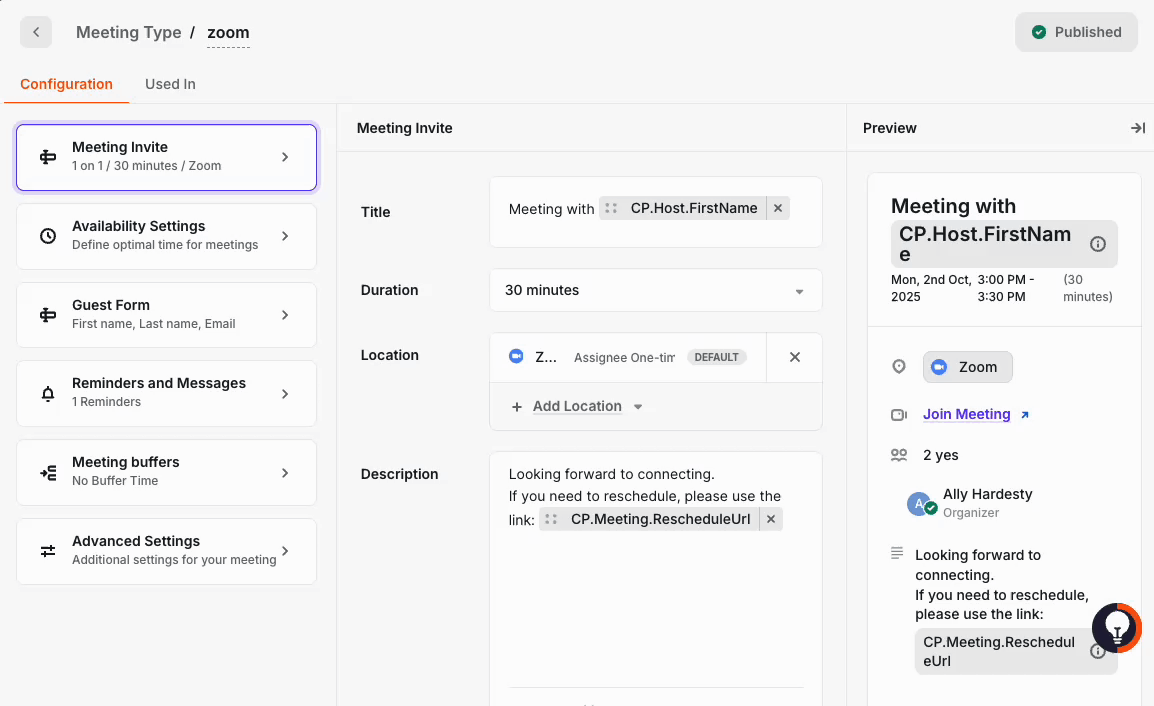Collapse the Preview panel with arrow icon
The width and height of the screenshot is (1154, 706).
pos(1137,128)
